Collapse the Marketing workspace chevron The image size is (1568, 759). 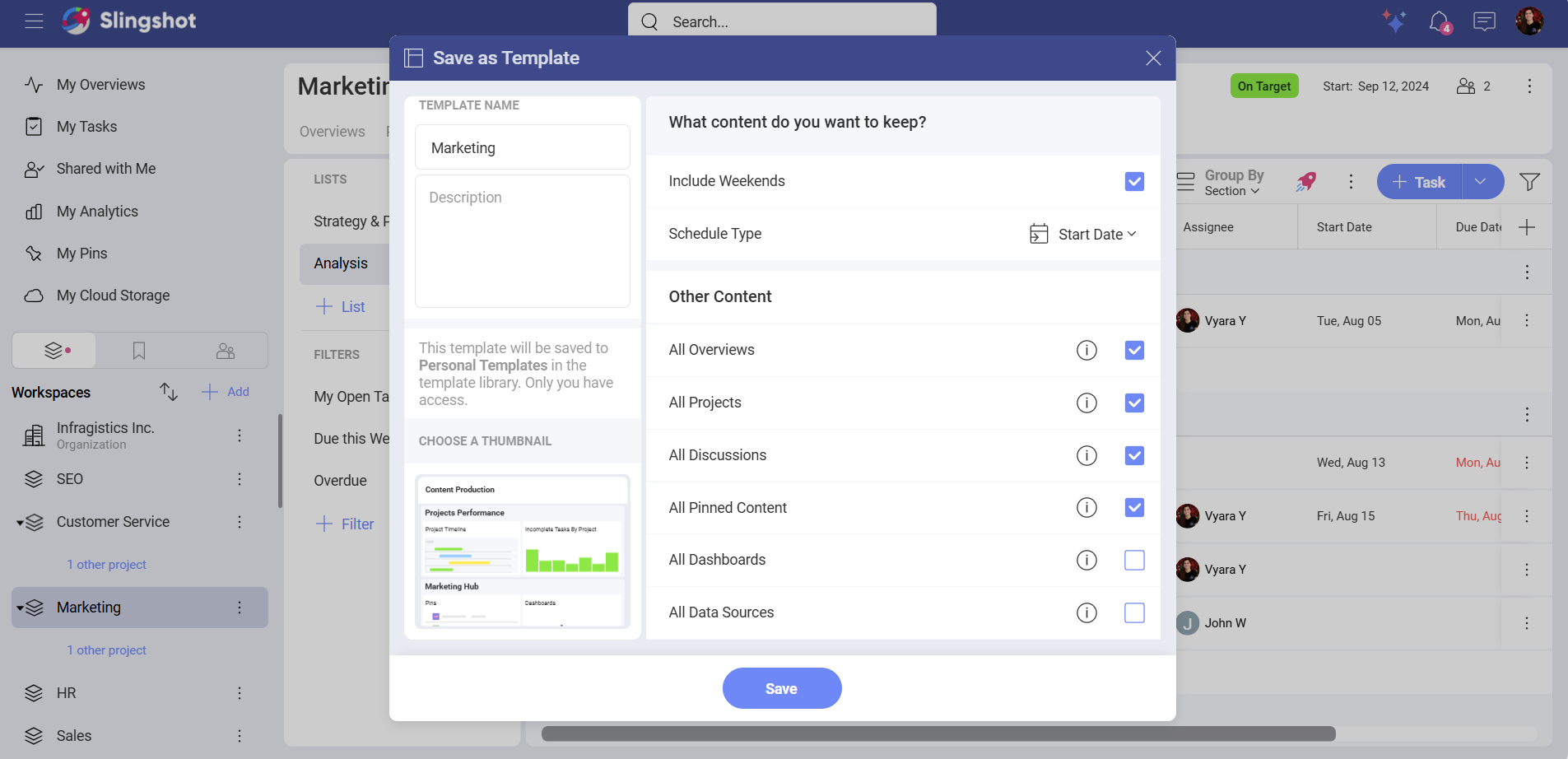pyautogui.click(x=18, y=608)
